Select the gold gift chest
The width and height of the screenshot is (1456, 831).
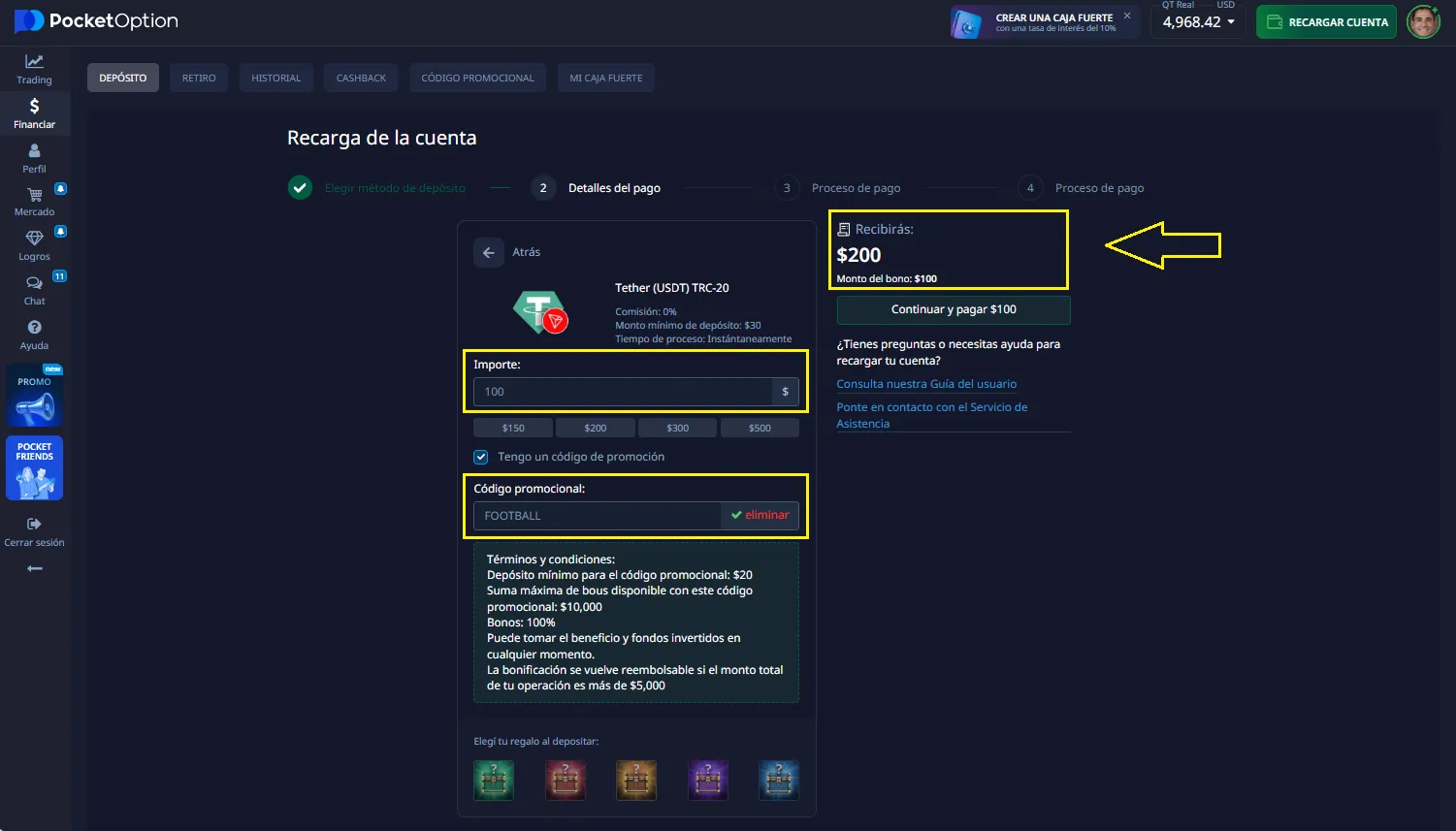point(636,780)
